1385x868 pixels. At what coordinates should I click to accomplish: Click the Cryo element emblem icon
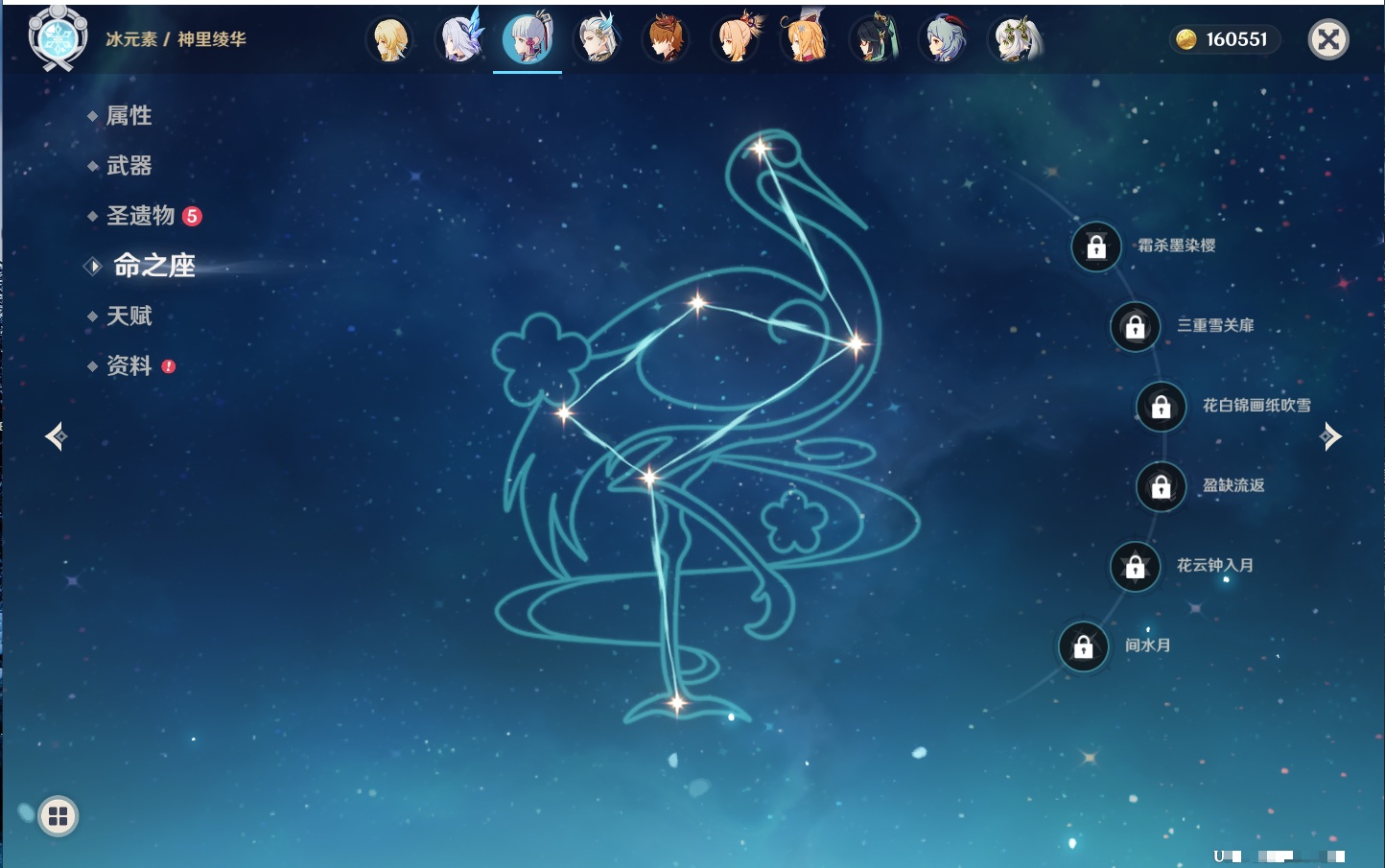point(58,38)
